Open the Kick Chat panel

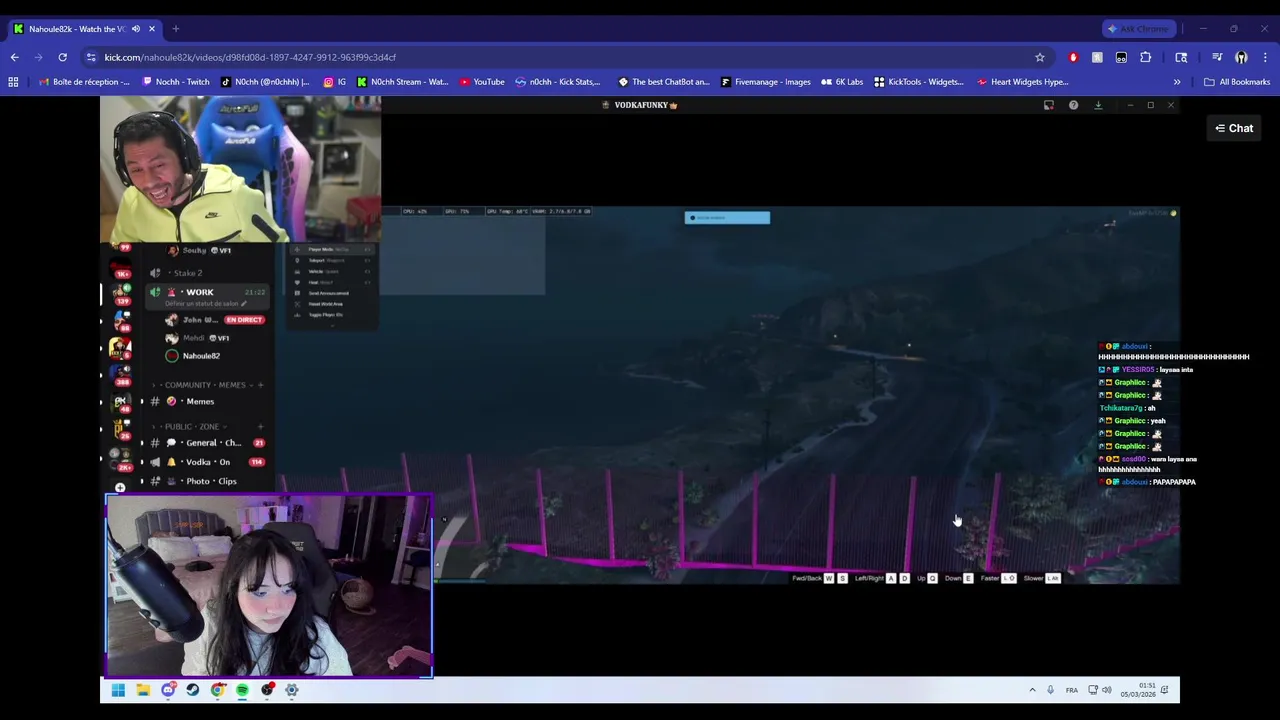pos(1234,128)
